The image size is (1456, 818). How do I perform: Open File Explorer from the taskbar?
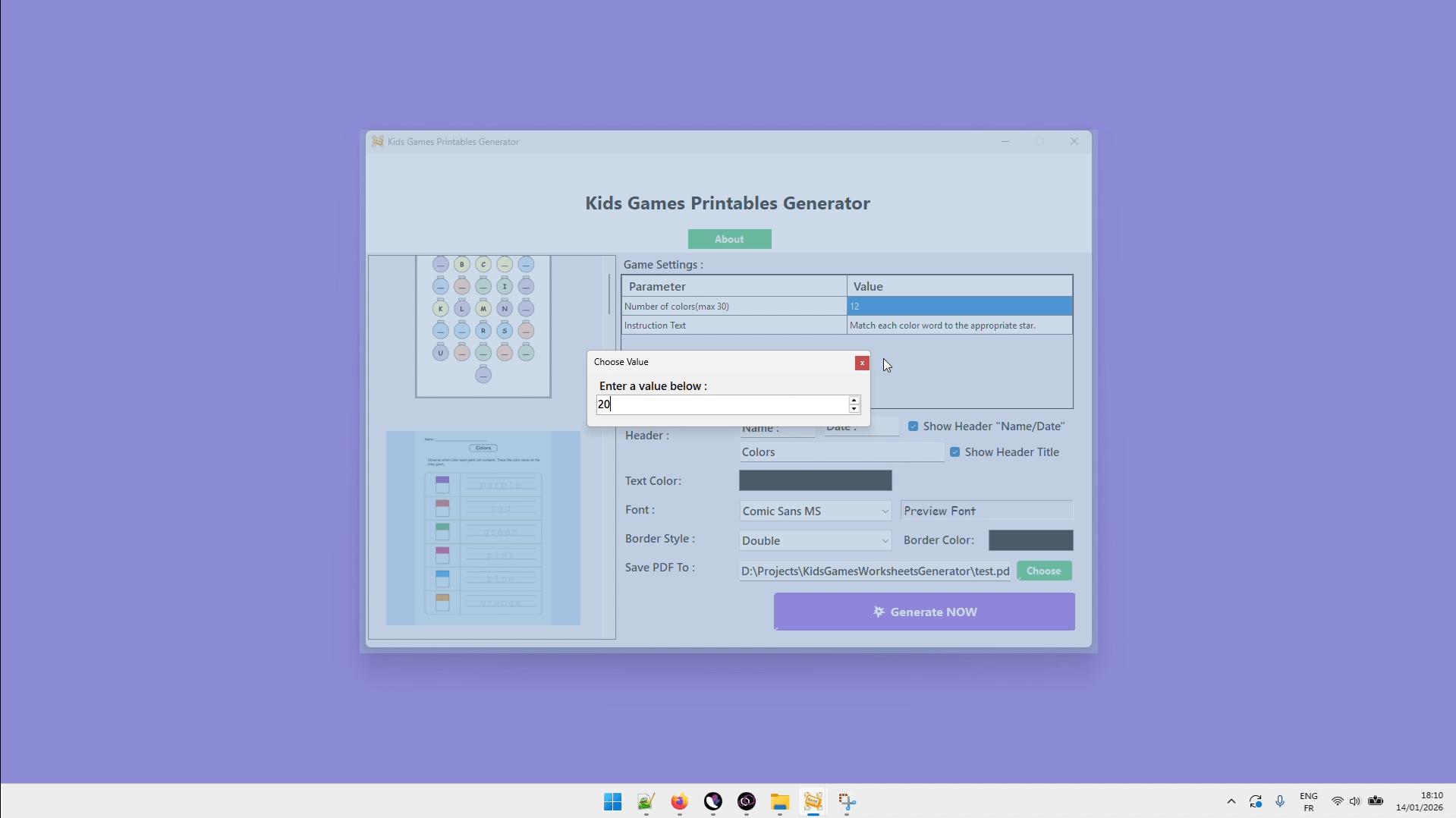click(779, 802)
